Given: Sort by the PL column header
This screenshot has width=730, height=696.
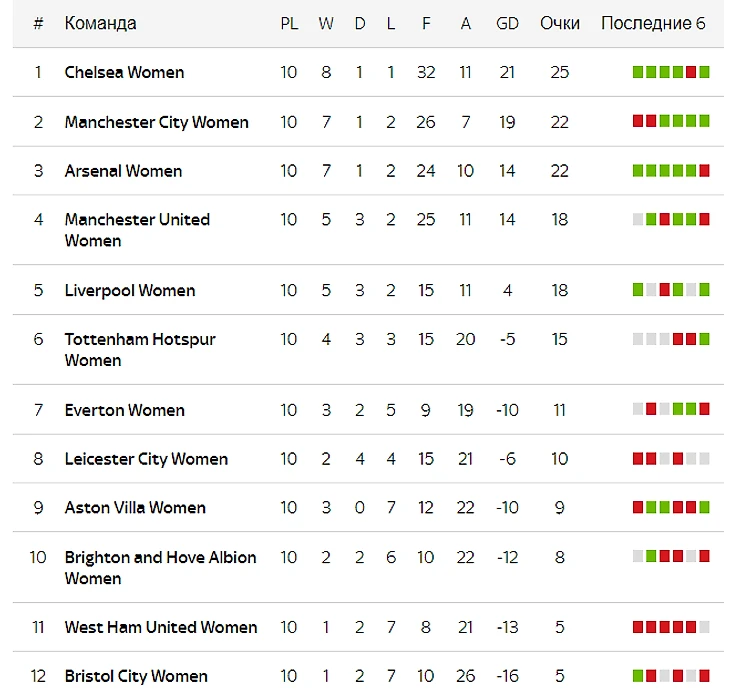Looking at the screenshot, I should click(x=289, y=23).
